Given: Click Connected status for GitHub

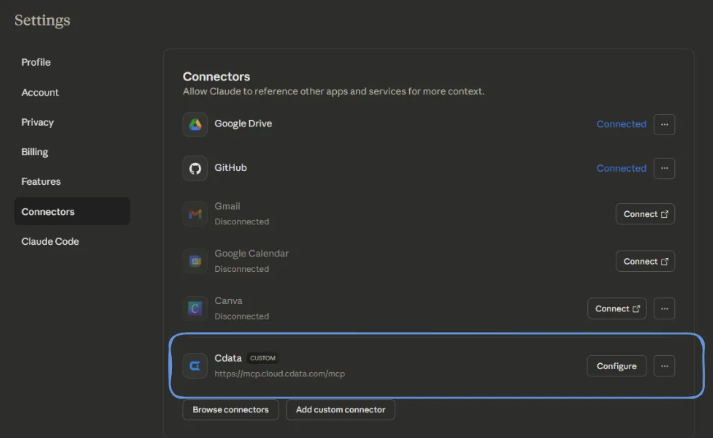Looking at the screenshot, I should [x=621, y=168].
